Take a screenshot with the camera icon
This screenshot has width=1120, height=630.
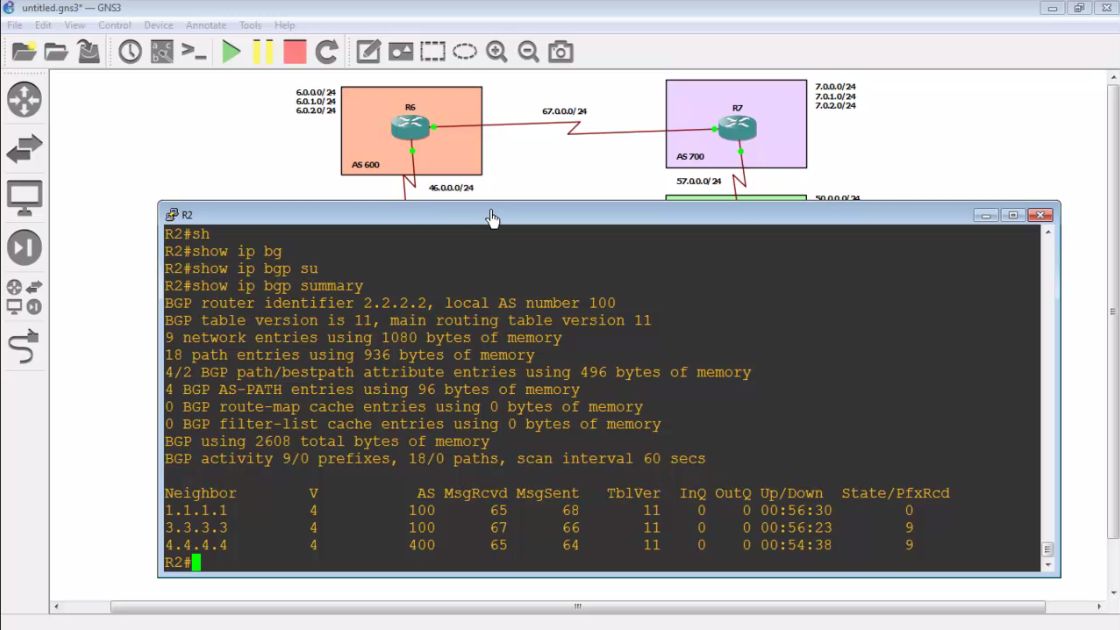(x=561, y=52)
